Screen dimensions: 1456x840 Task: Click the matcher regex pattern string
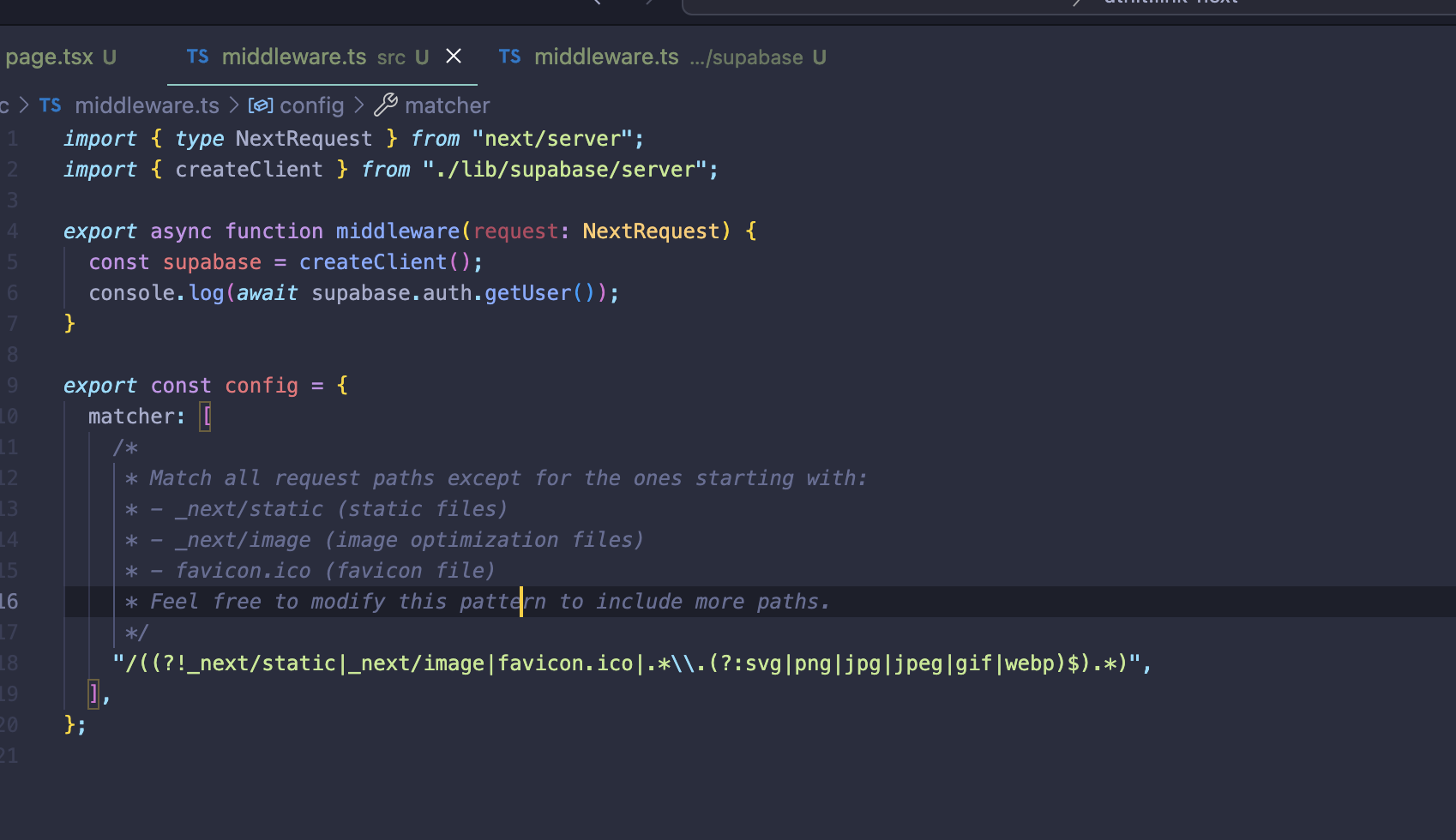click(627, 663)
